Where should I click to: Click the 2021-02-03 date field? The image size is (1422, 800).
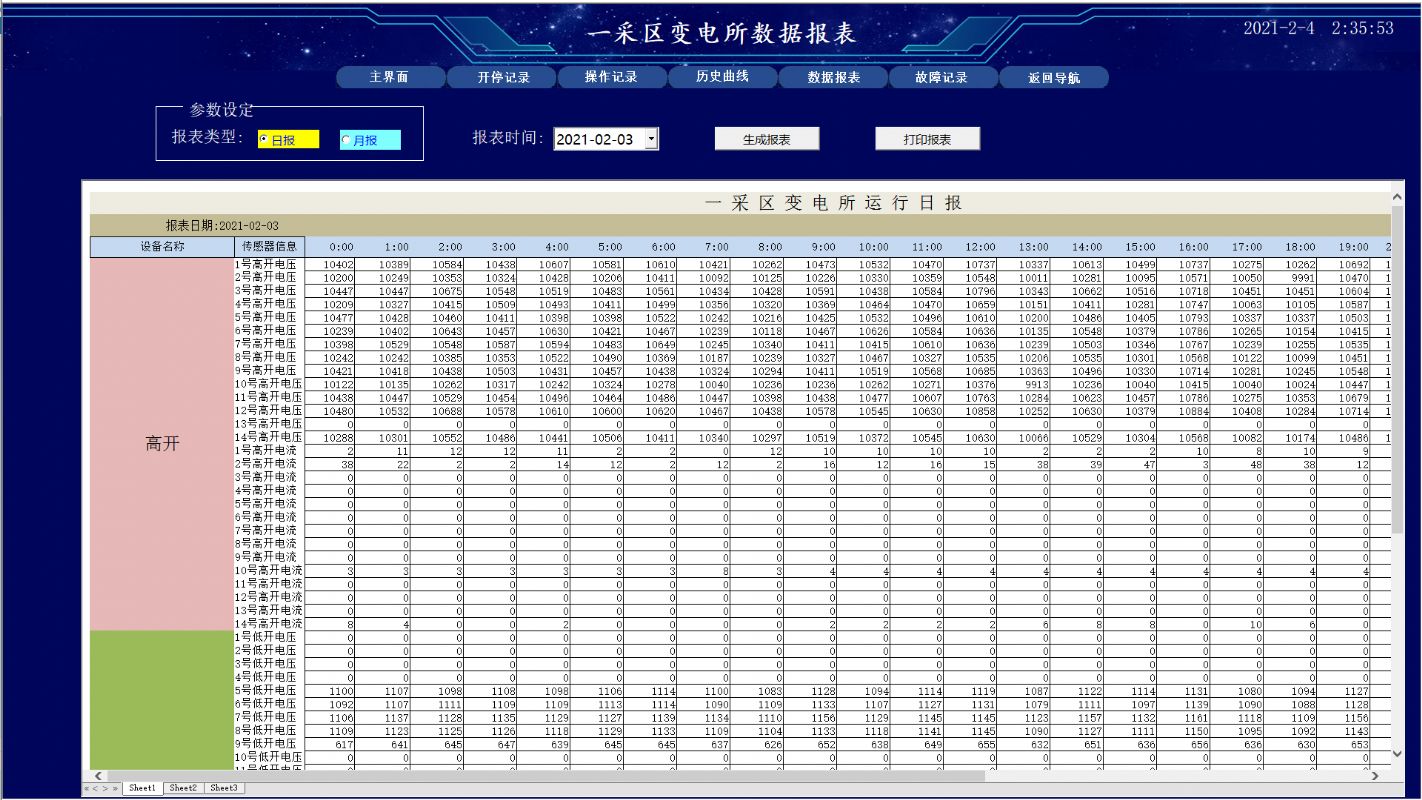coord(599,139)
